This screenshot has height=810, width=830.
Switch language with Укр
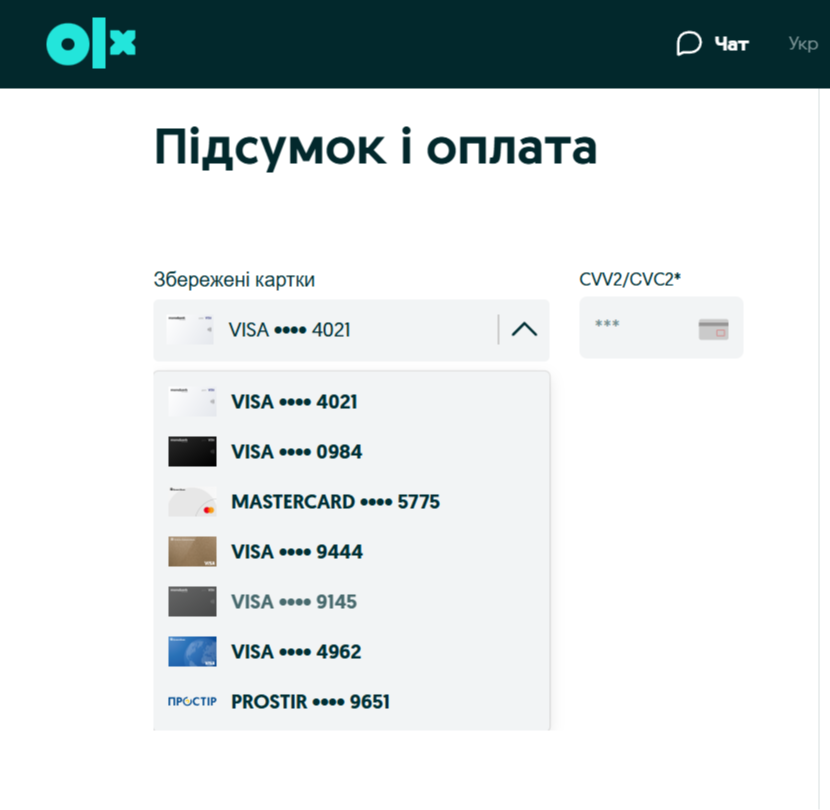coord(803,43)
